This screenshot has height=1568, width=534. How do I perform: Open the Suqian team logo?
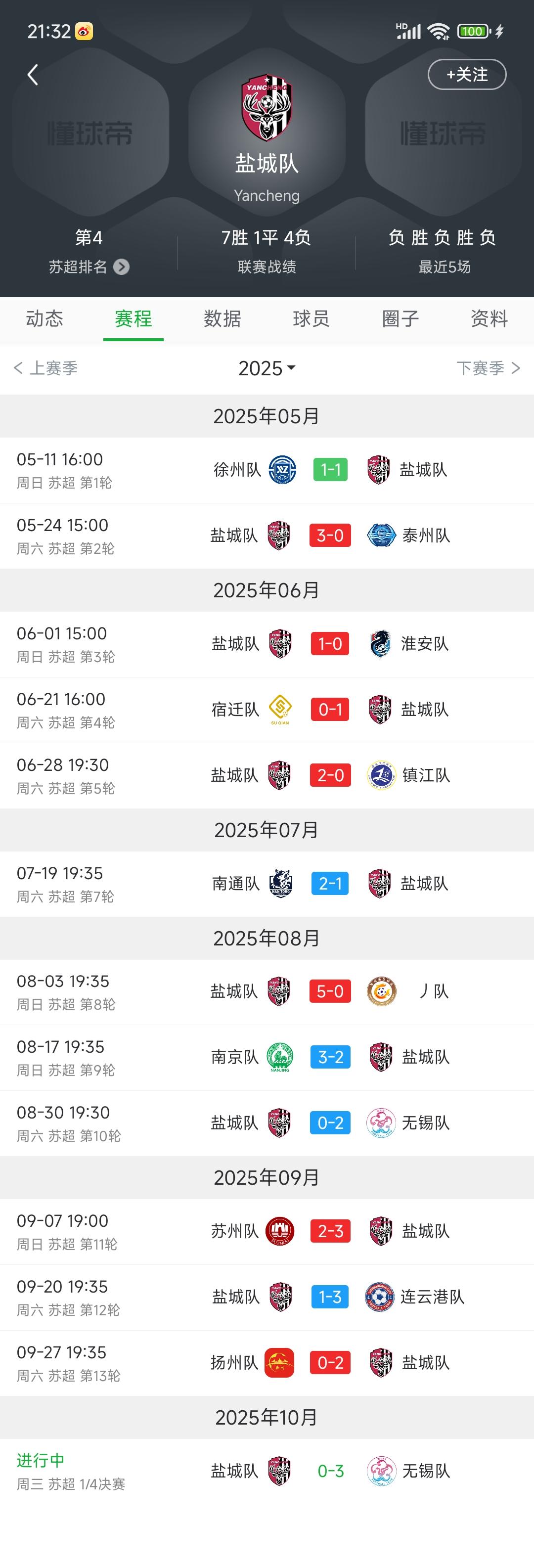point(280,709)
